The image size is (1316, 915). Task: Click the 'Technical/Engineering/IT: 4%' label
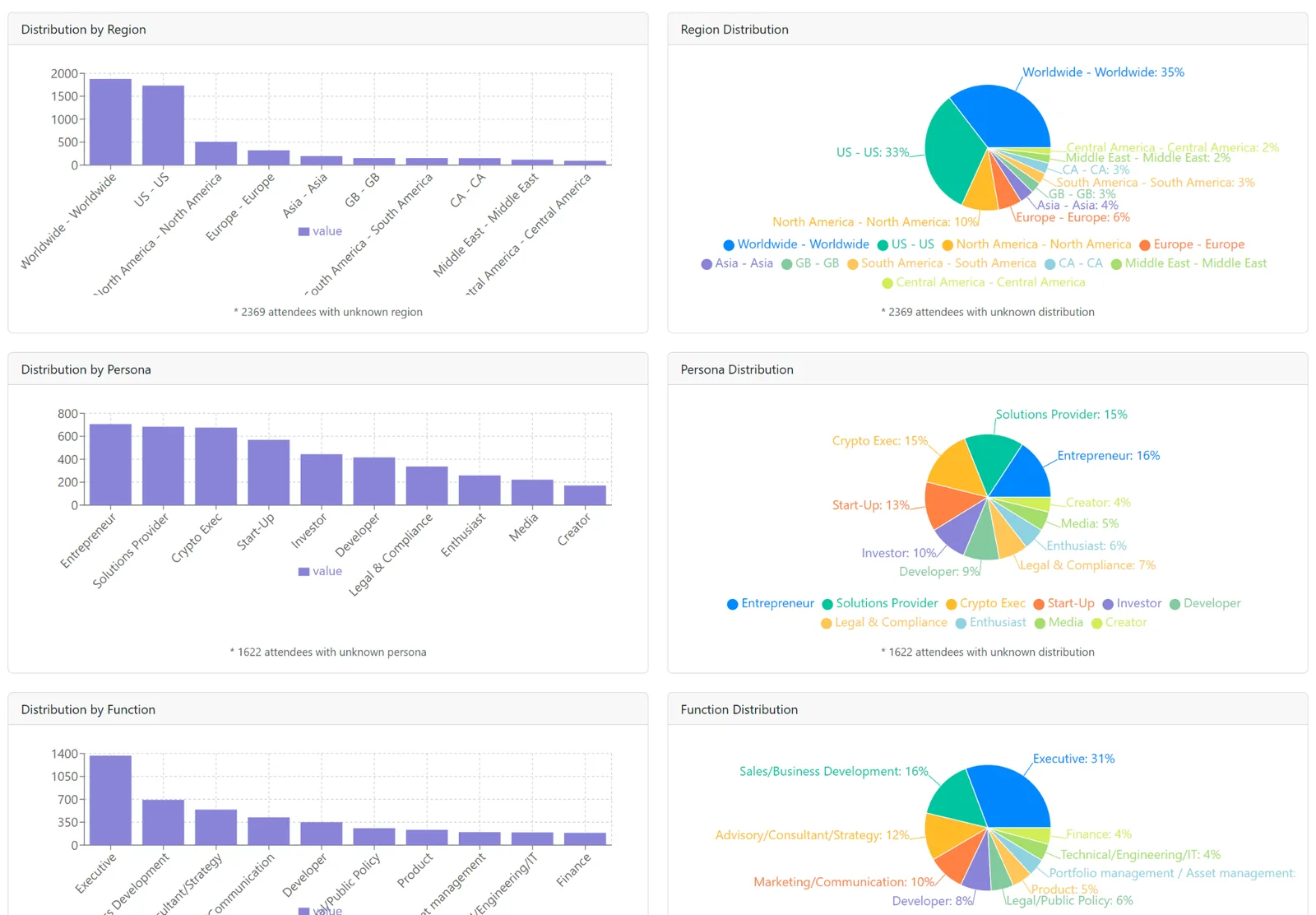pyautogui.click(x=1140, y=855)
